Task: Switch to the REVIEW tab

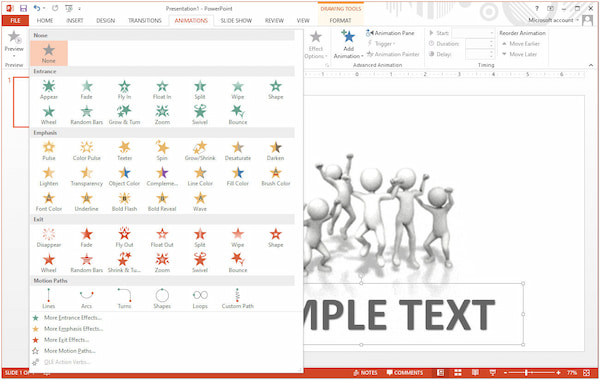Action: click(274, 20)
